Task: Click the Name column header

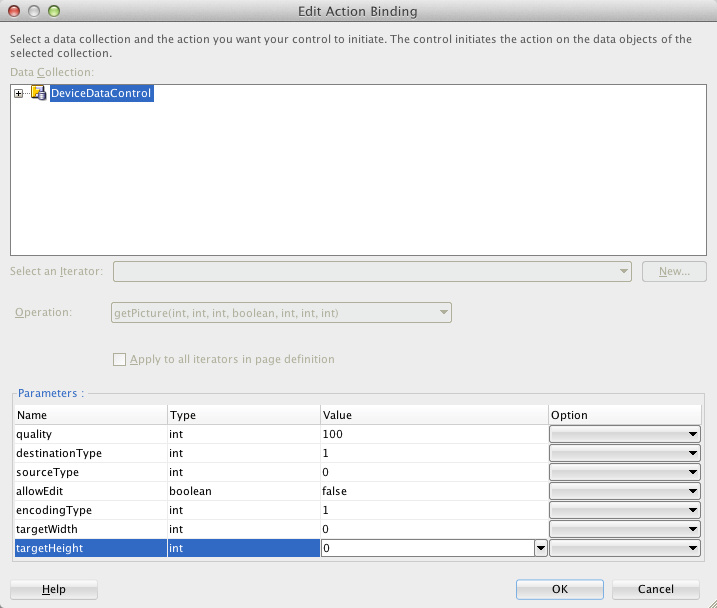Action: [x=91, y=415]
